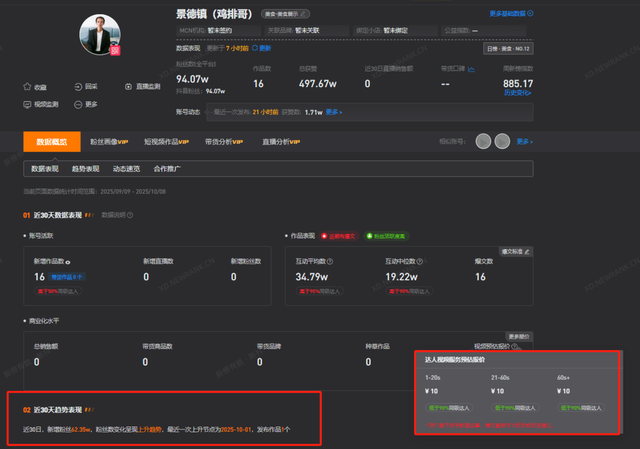Click the 94.07w follower count
Viewport: 640px width, 449px height.
(192, 79)
